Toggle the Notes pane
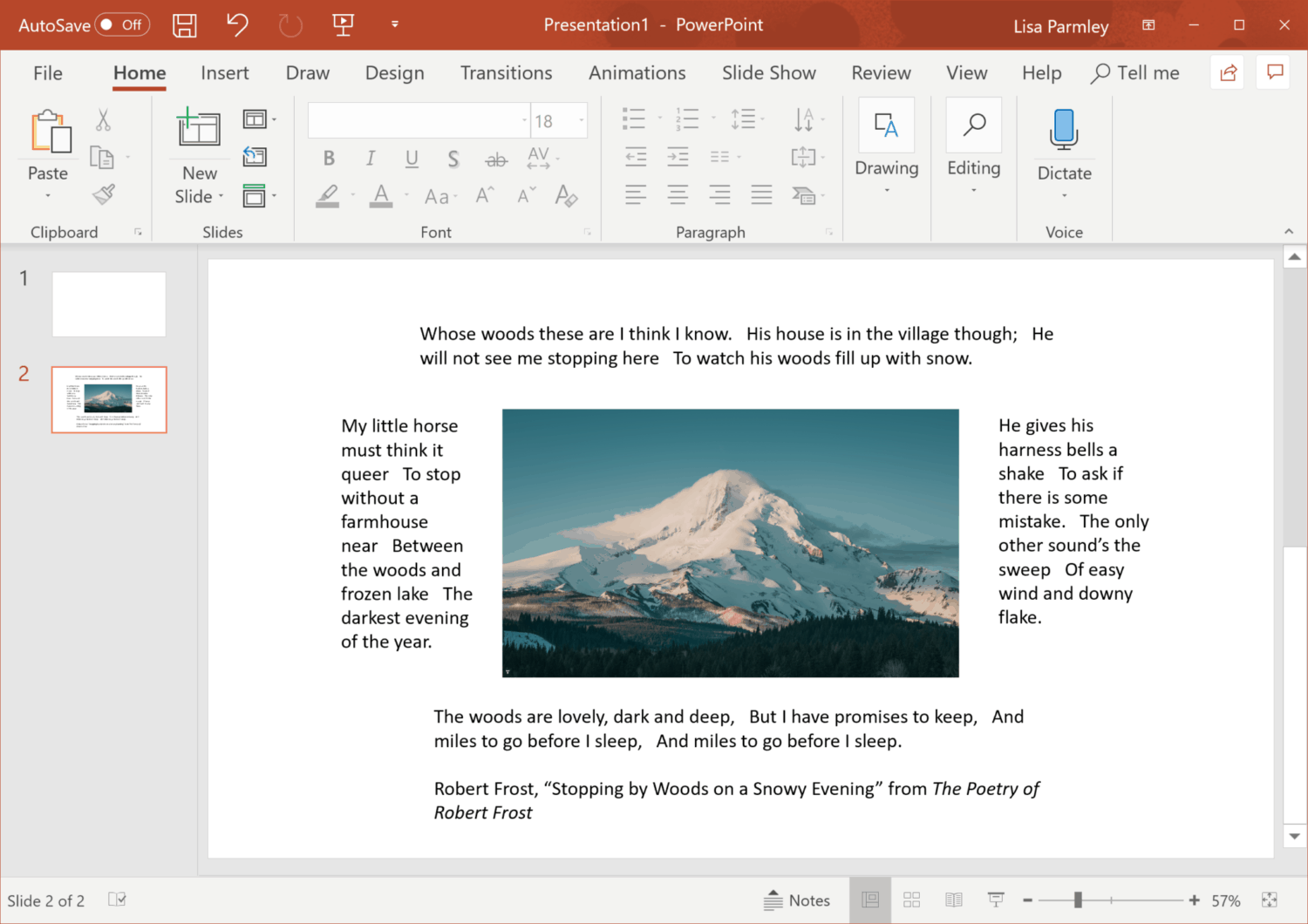The height and width of the screenshot is (924, 1308). pyautogui.click(x=797, y=900)
